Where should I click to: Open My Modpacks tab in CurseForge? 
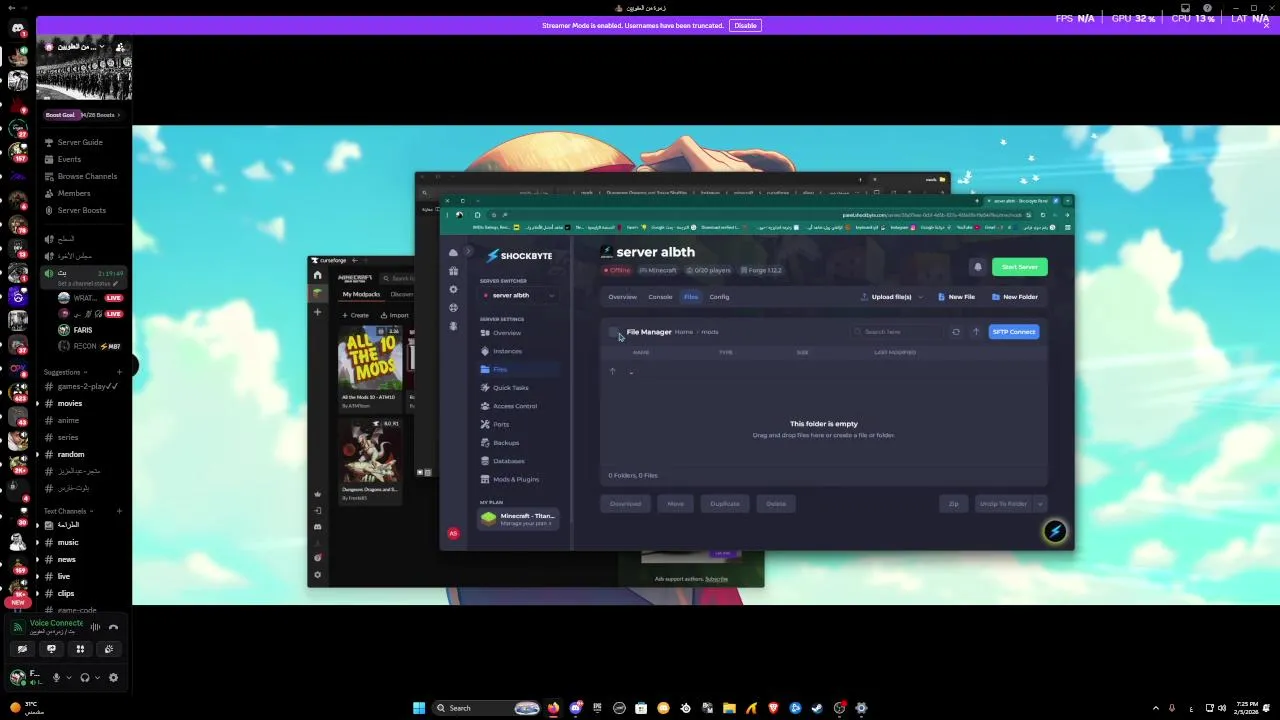(x=361, y=295)
